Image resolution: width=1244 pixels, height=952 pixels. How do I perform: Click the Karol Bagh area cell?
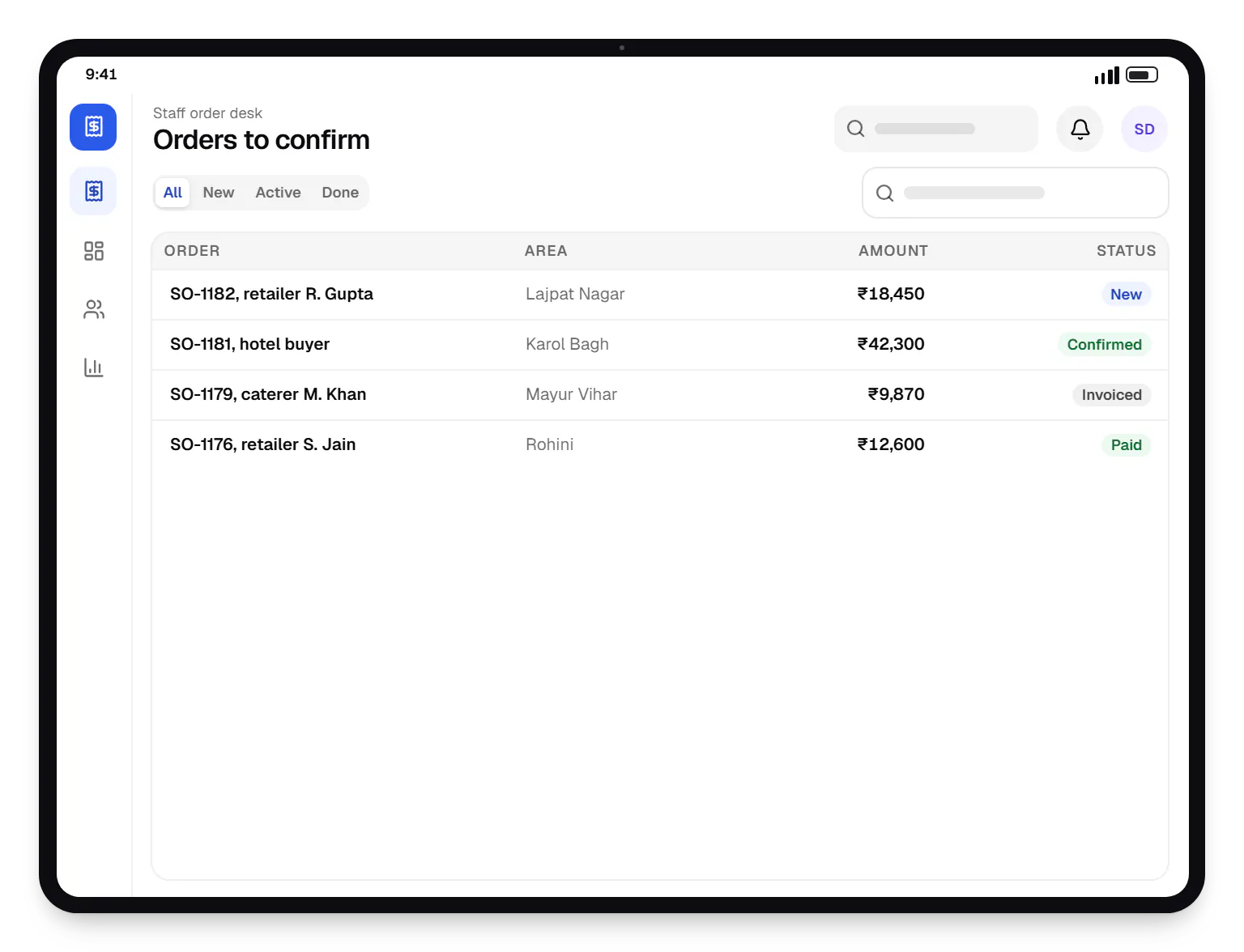coord(567,344)
